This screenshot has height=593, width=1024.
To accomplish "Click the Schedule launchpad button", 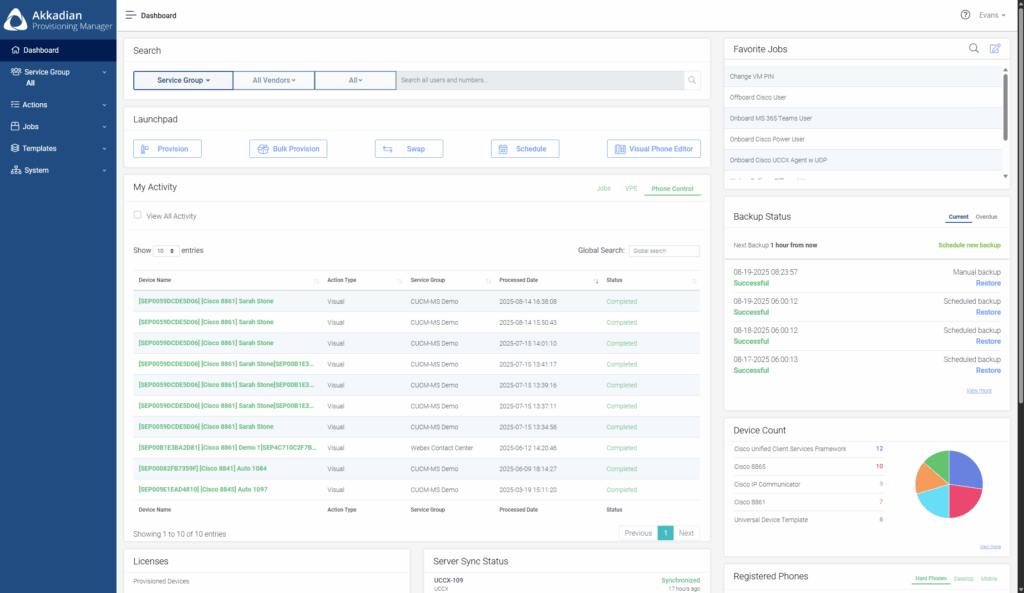I will (x=525, y=149).
